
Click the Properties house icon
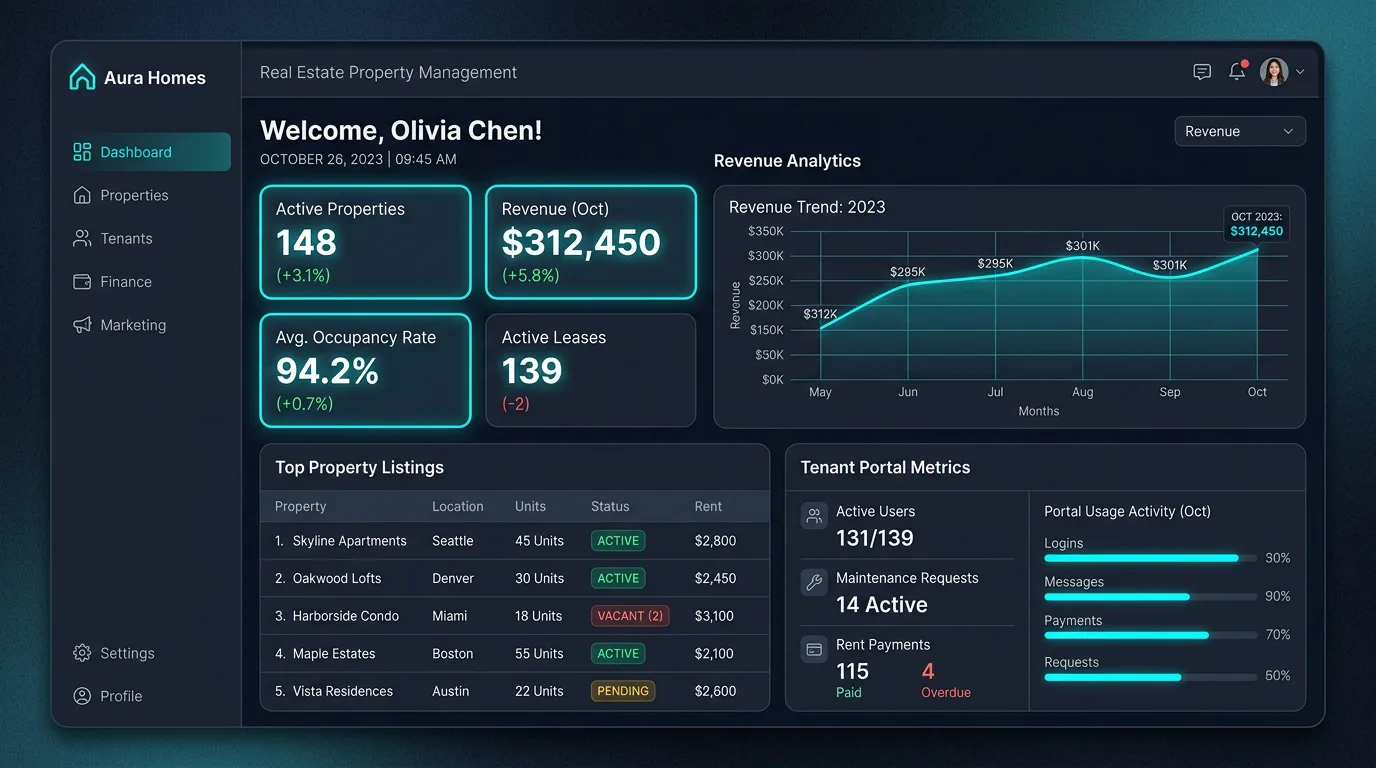(x=82, y=195)
